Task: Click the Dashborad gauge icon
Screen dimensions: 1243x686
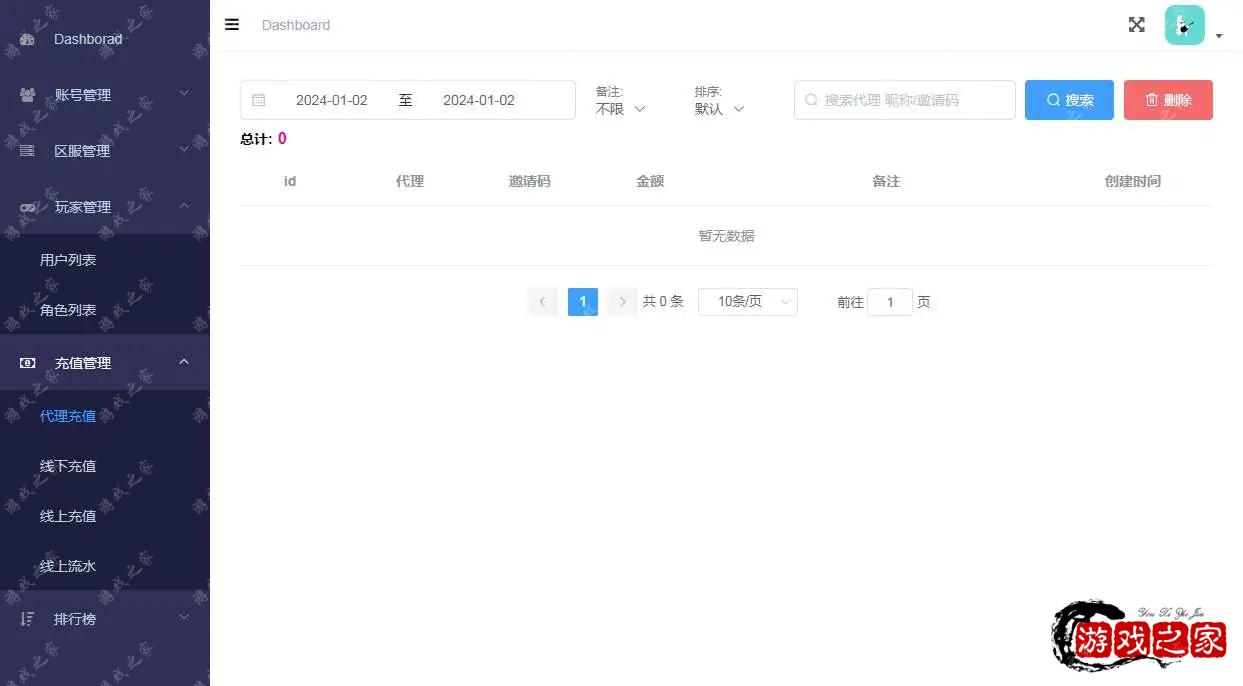Action: 28,39
